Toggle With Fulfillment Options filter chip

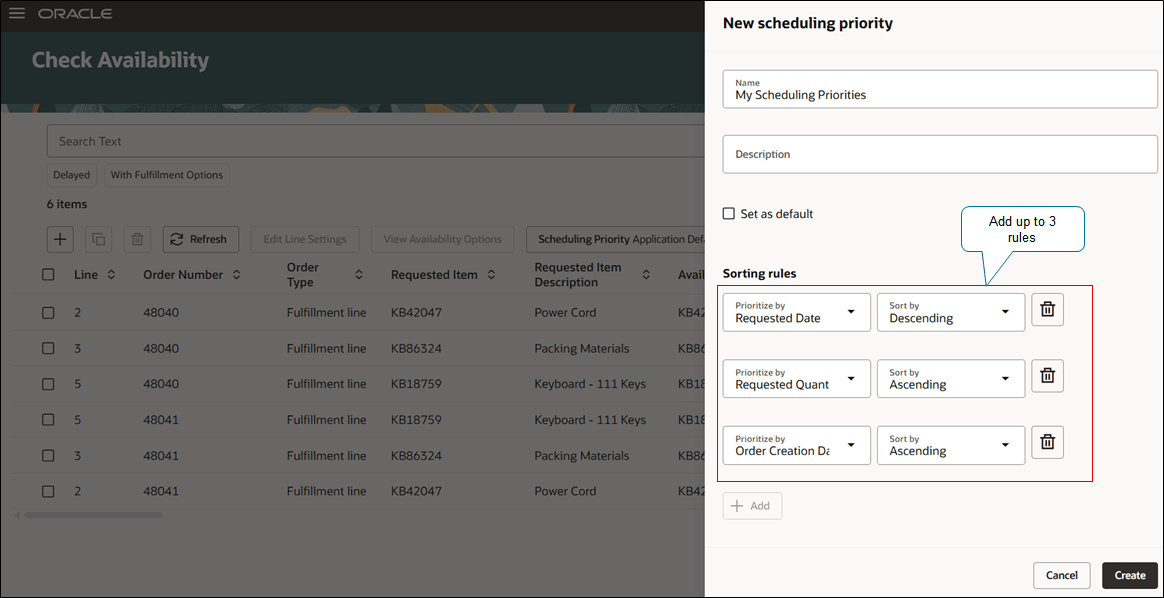(x=167, y=175)
